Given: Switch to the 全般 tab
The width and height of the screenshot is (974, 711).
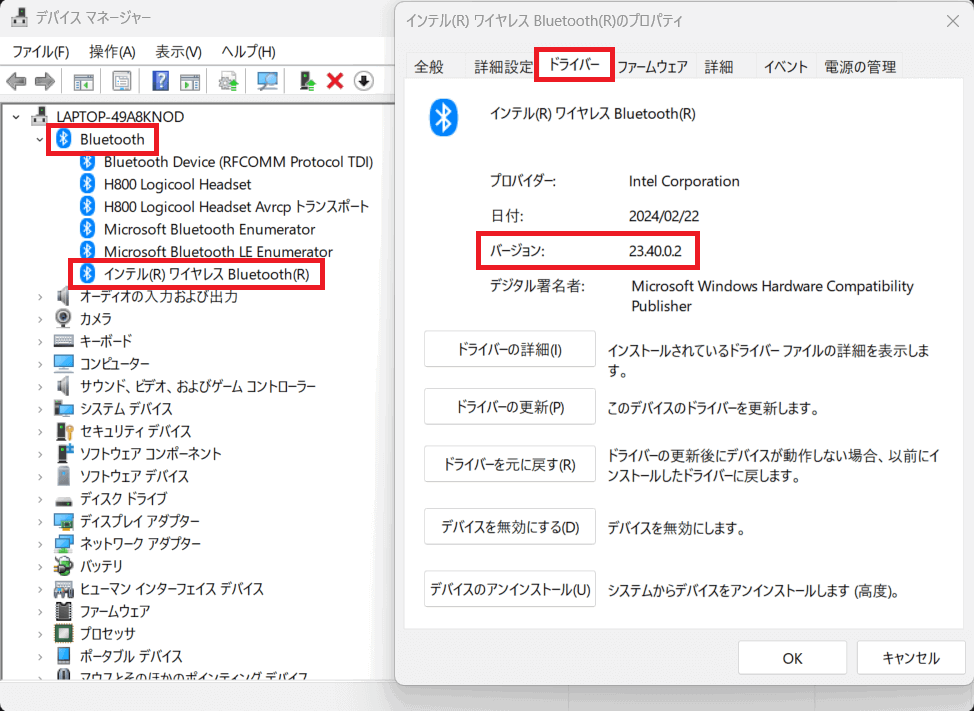Looking at the screenshot, I should tap(429, 66).
